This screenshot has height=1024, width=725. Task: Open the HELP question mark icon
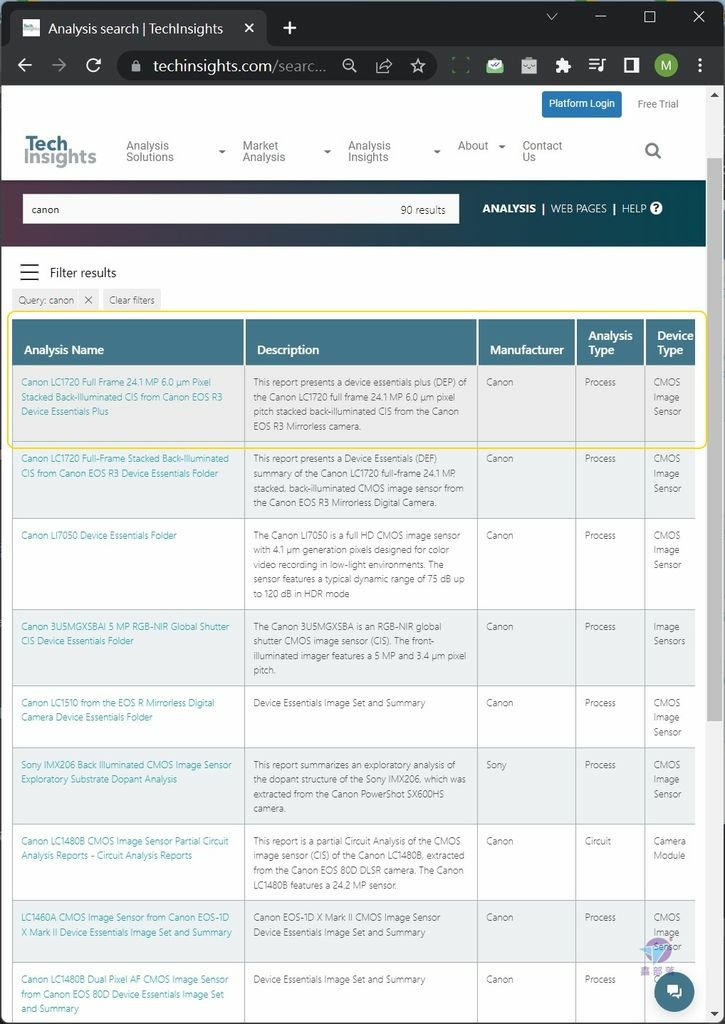point(656,208)
